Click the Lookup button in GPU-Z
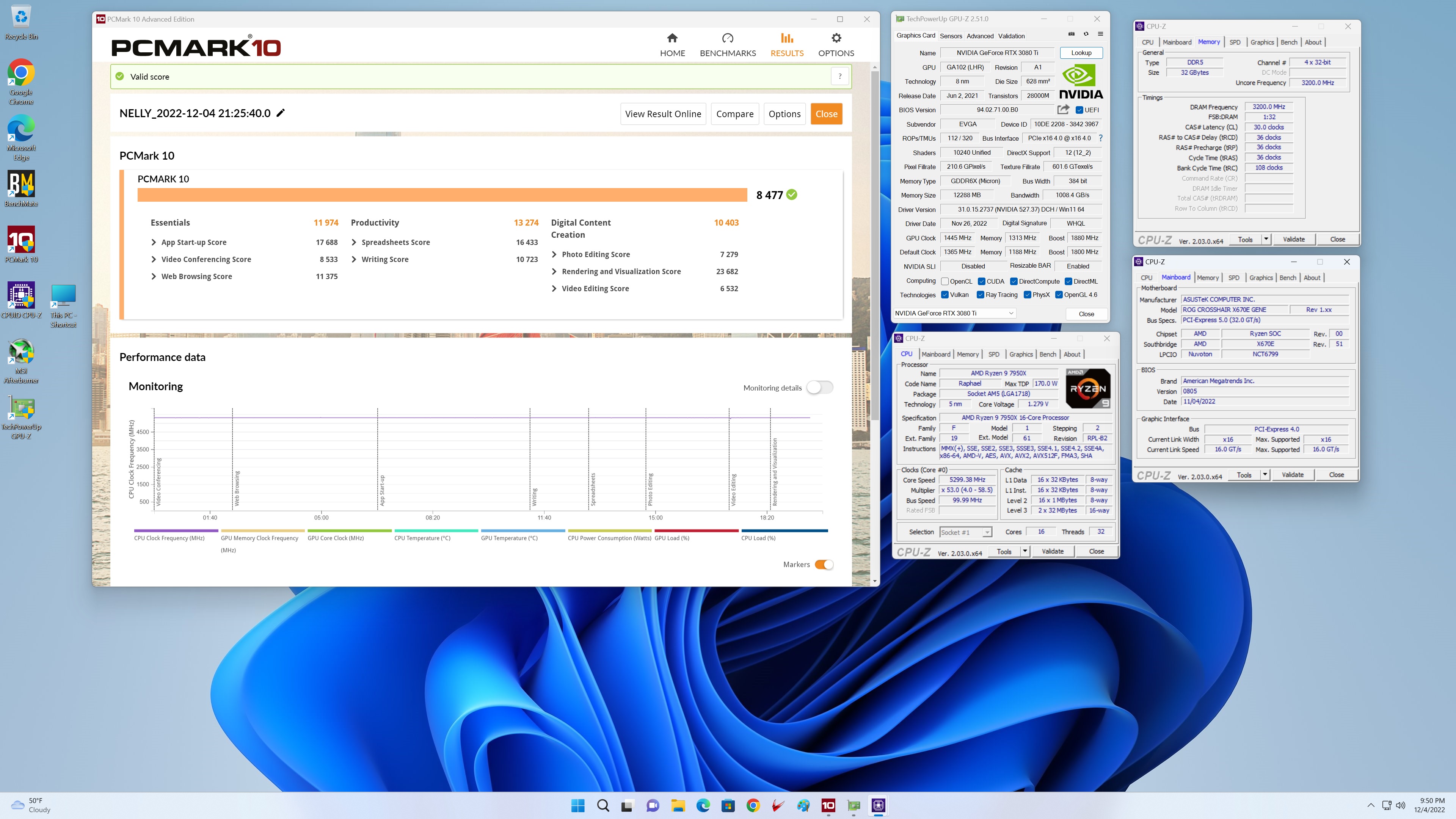This screenshot has height=819, width=1456. click(1081, 53)
